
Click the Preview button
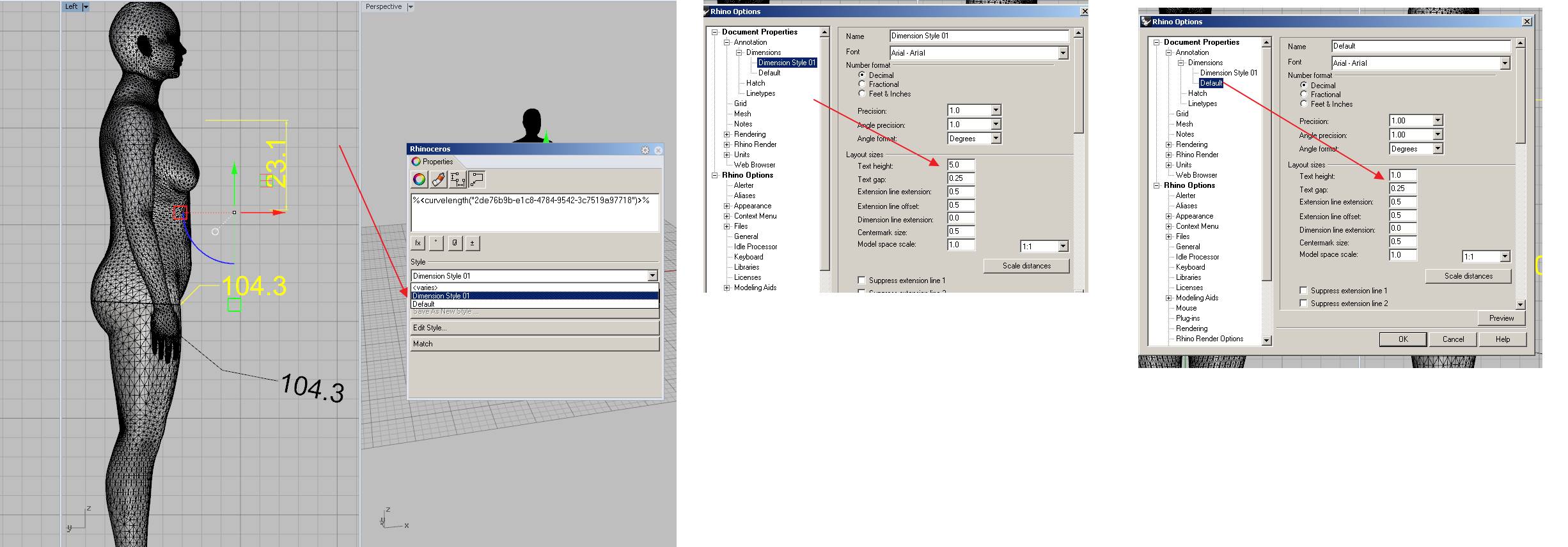(x=1501, y=318)
